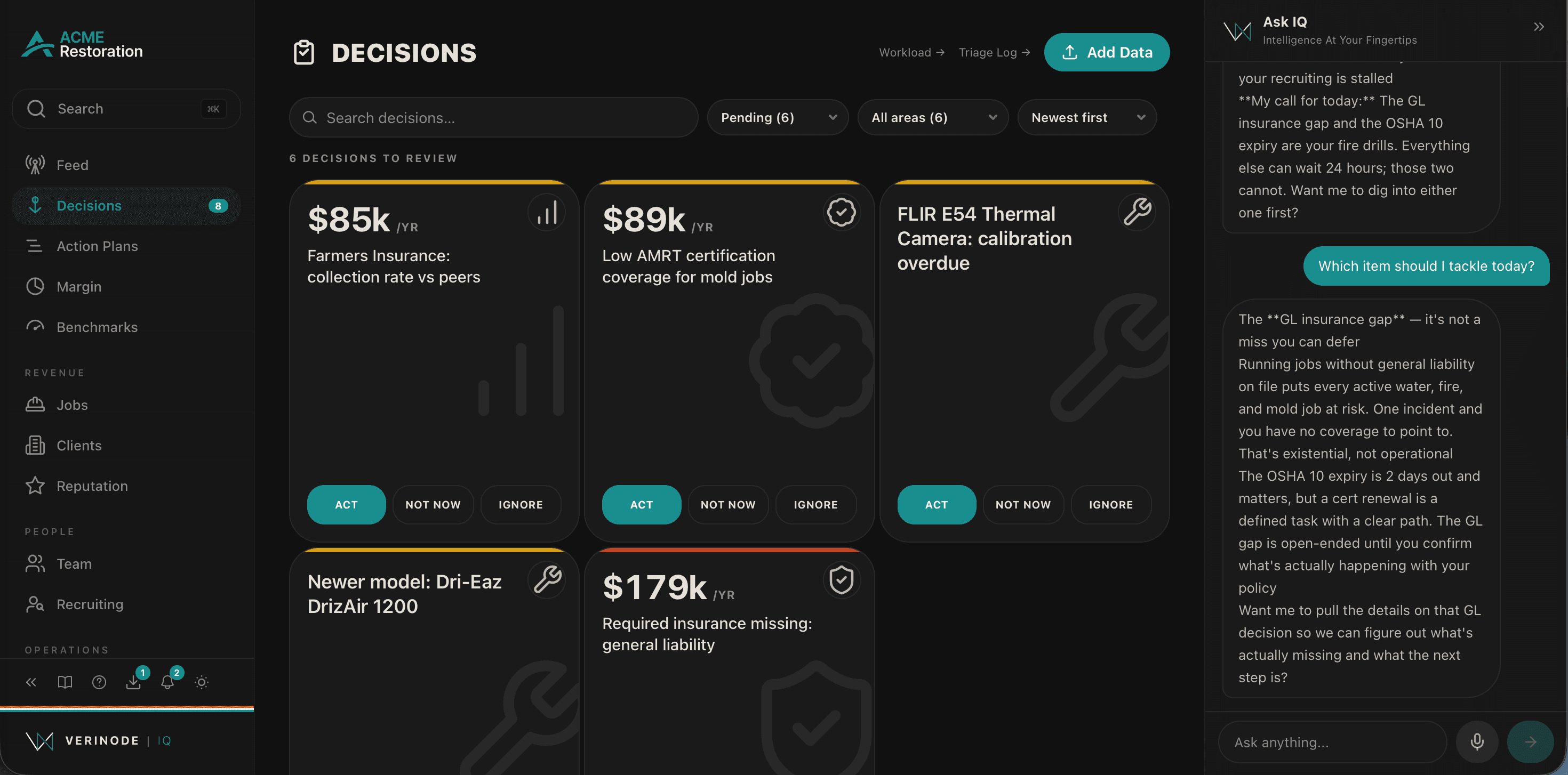Open the documentation book icon
This screenshot has width=1568, height=775.
pyautogui.click(x=65, y=682)
